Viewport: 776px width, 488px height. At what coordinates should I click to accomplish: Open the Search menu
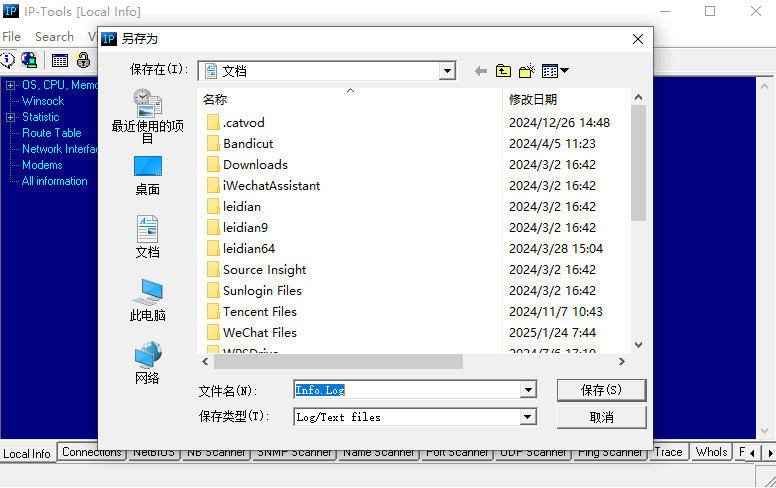click(54, 37)
